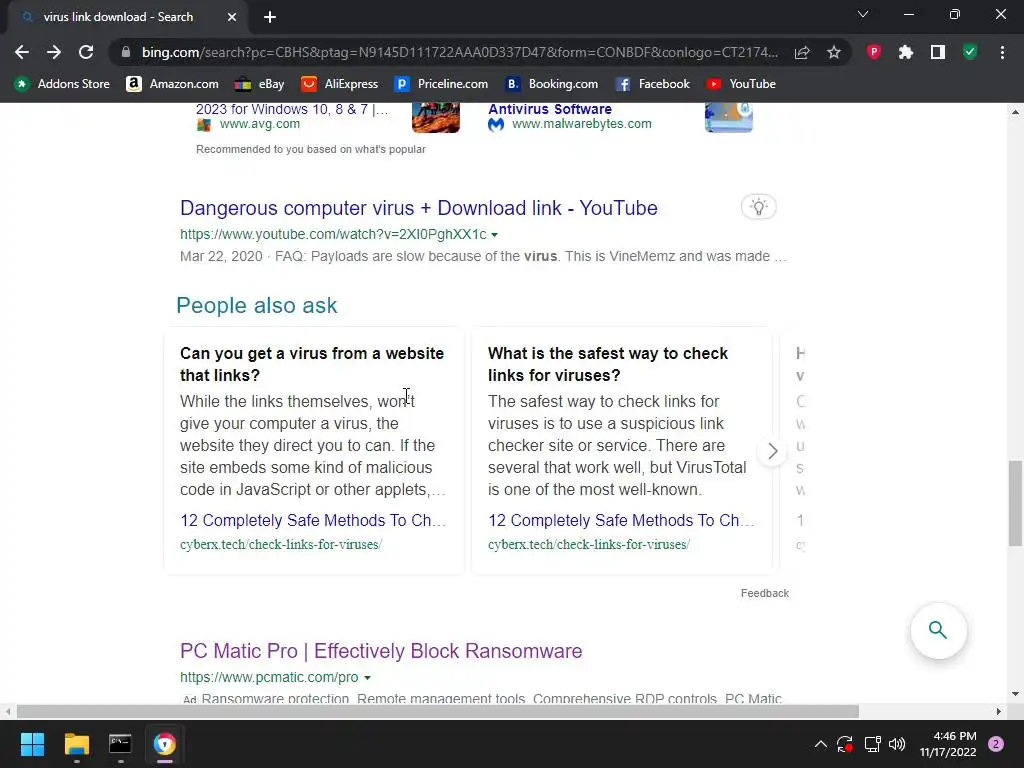Image resolution: width=1024 pixels, height=768 pixels.
Task: Show next People also ask card
Action: pyautogui.click(x=773, y=451)
